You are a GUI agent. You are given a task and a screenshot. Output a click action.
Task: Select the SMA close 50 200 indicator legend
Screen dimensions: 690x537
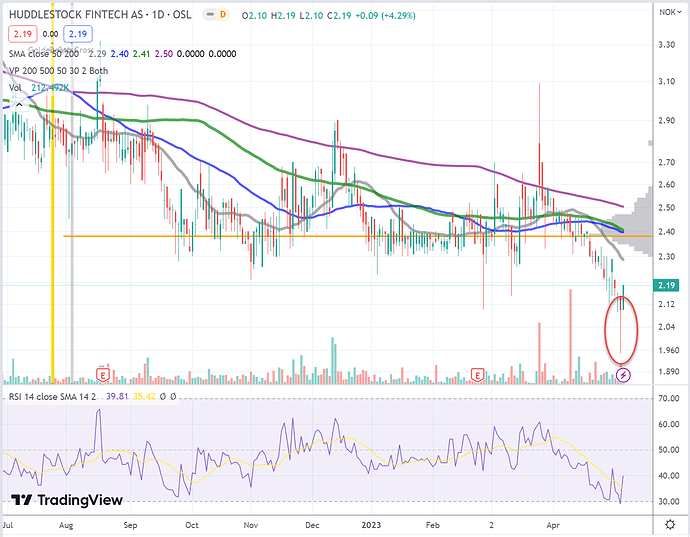44,54
